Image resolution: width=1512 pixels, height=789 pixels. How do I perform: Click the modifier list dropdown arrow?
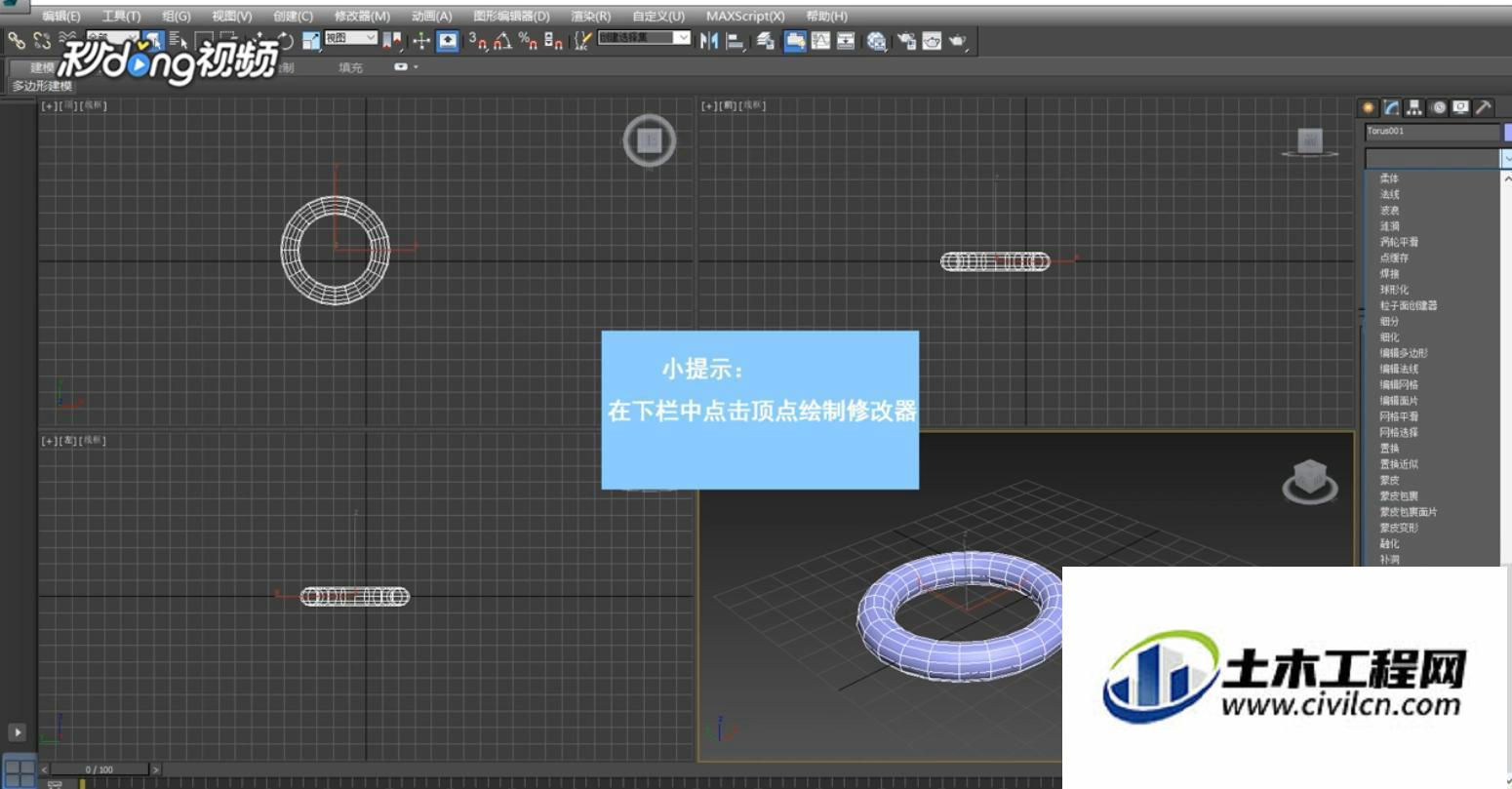coord(1506,158)
